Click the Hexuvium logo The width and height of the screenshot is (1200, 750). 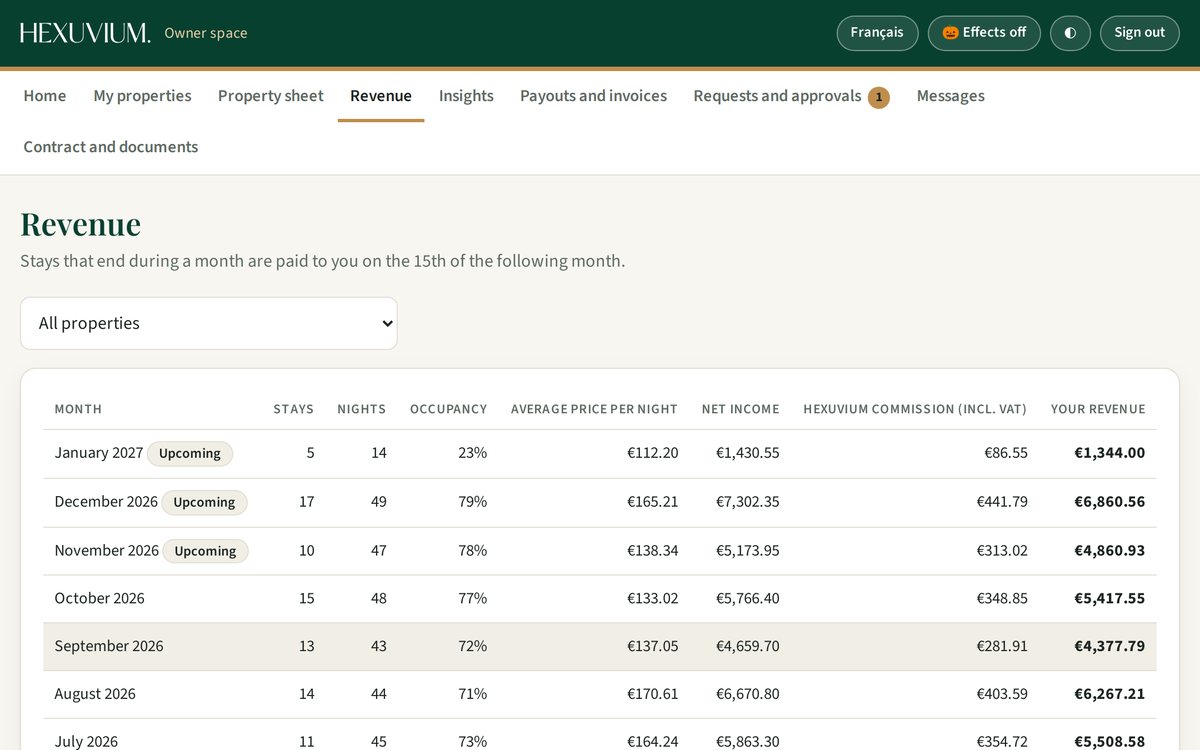(85, 33)
